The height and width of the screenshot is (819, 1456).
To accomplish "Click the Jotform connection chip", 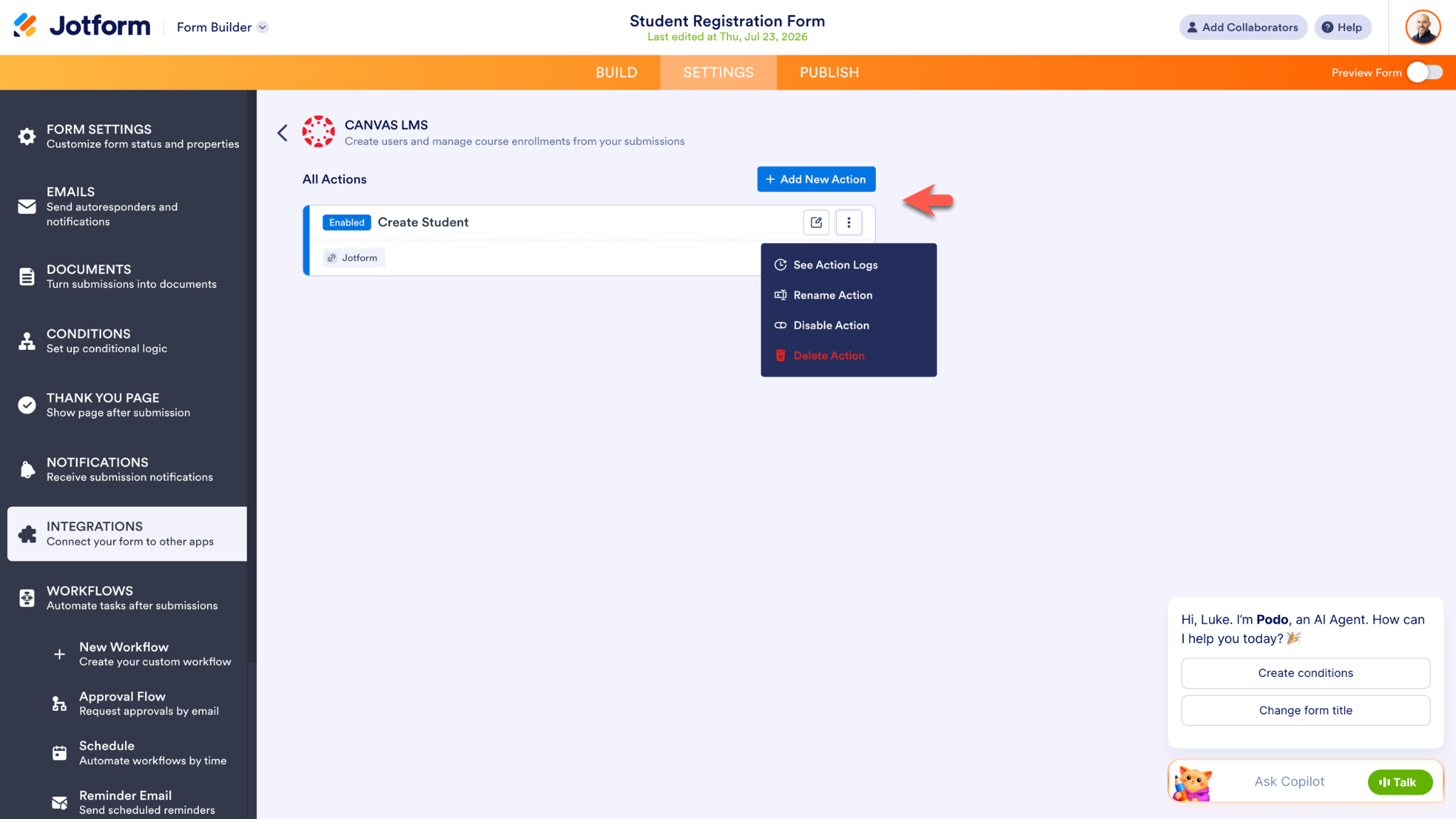I will (x=353, y=258).
